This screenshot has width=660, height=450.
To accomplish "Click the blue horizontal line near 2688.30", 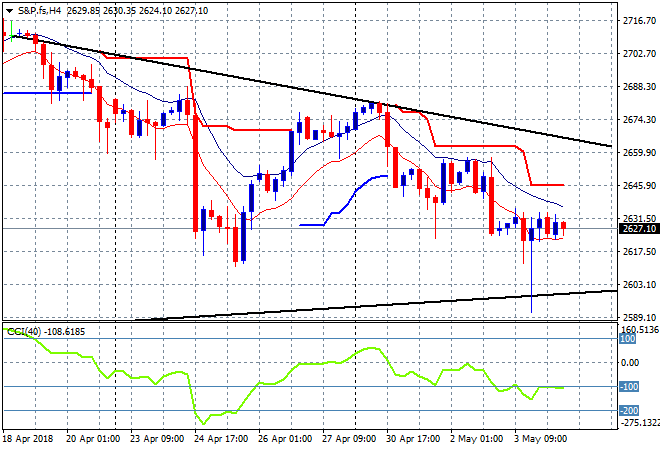I will coord(47,93).
